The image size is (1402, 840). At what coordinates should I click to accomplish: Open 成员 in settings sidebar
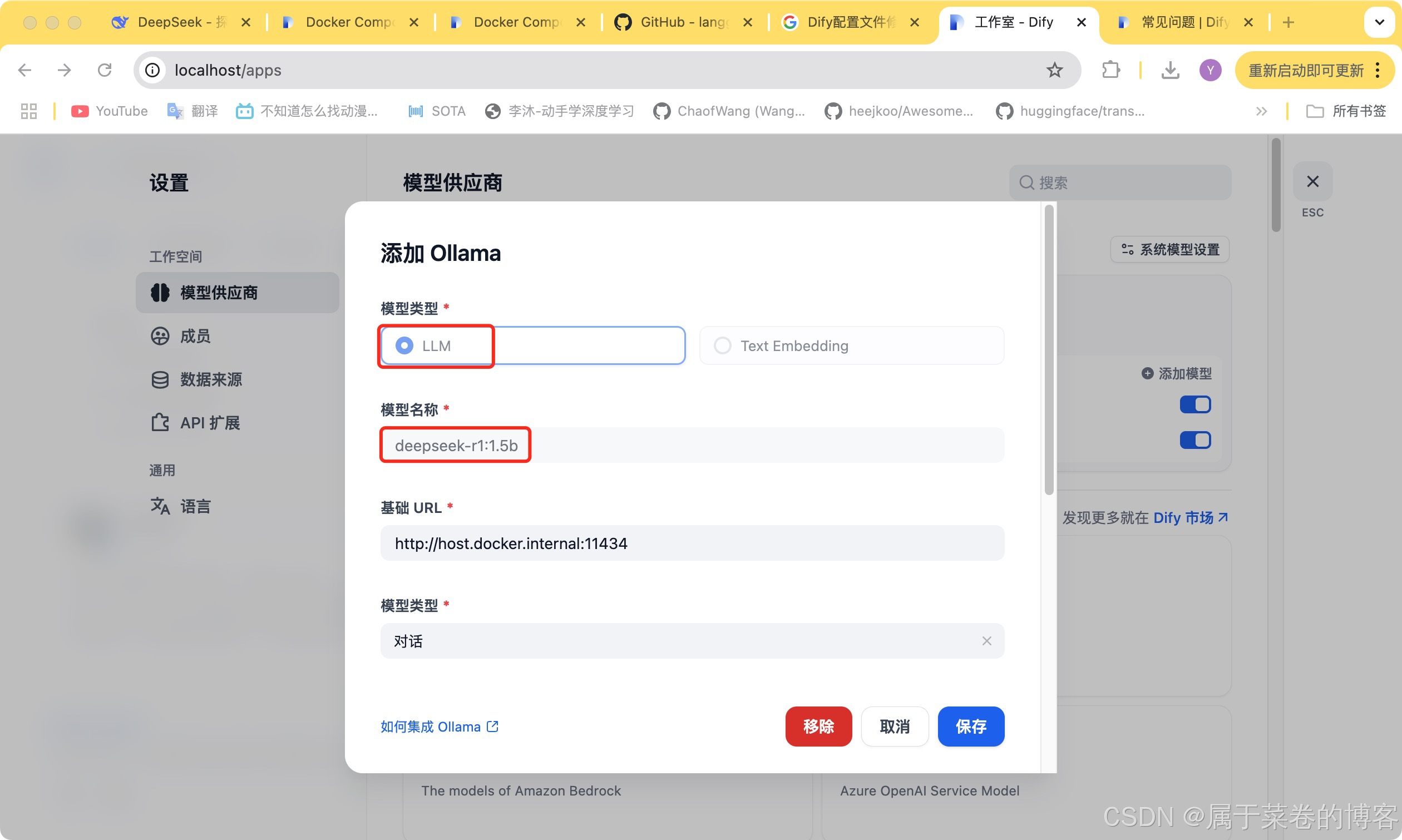coord(195,336)
